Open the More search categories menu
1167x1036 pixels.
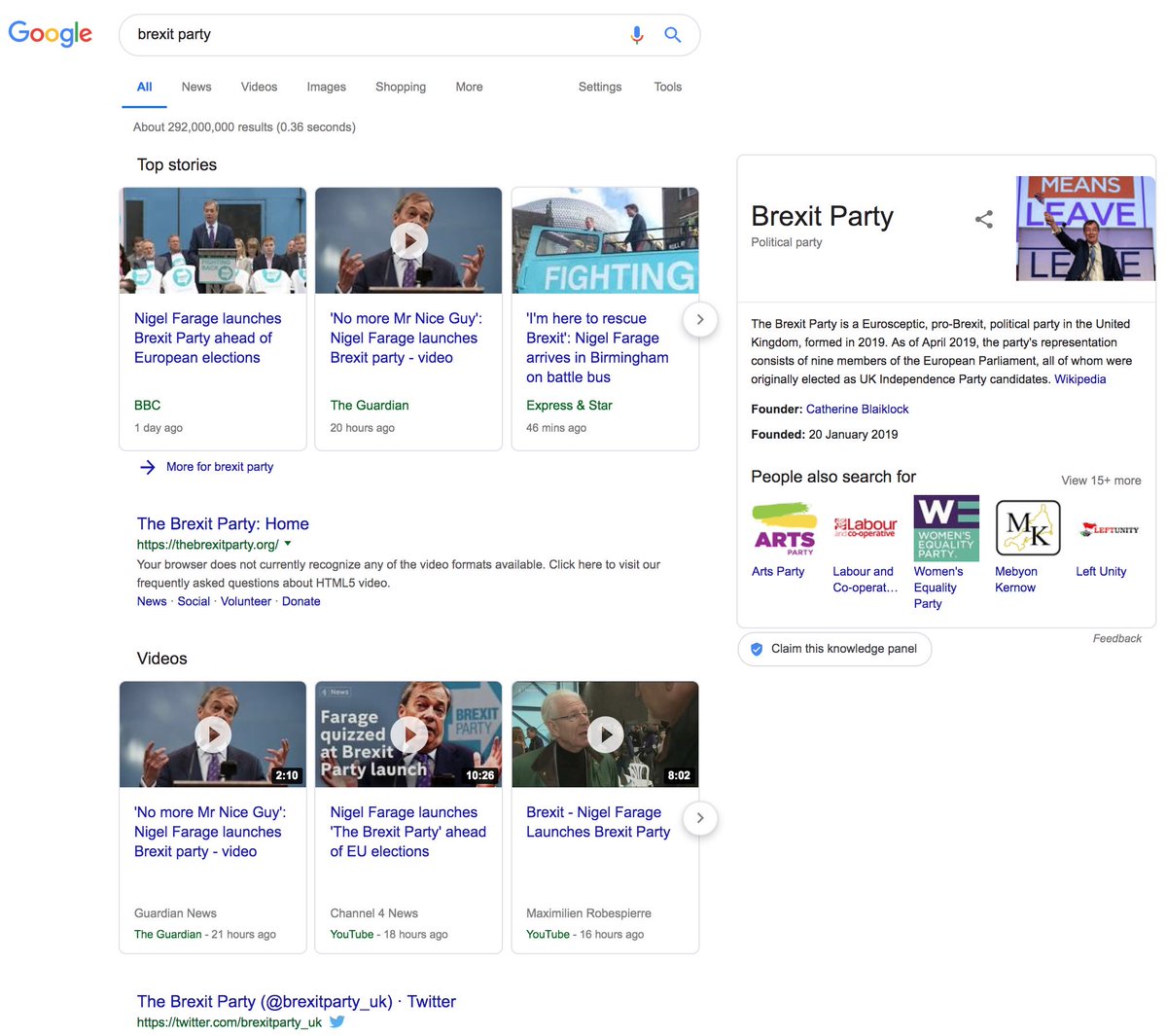pyautogui.click(x=469, y=87)
